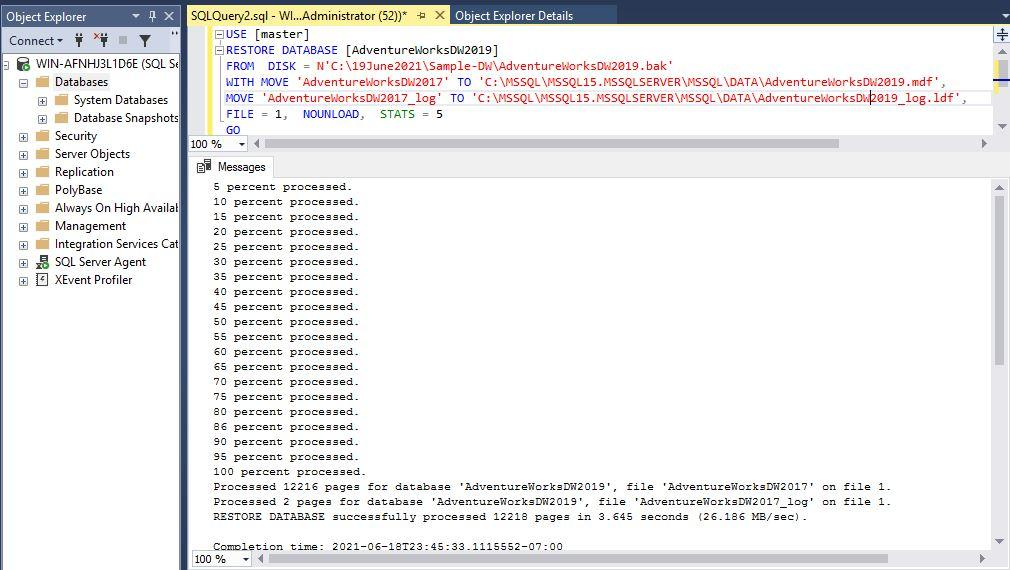This screenshot has width=1010, height=570.
Task: Select Database Snapshots in the tree
Action: (x=126, y=118)
